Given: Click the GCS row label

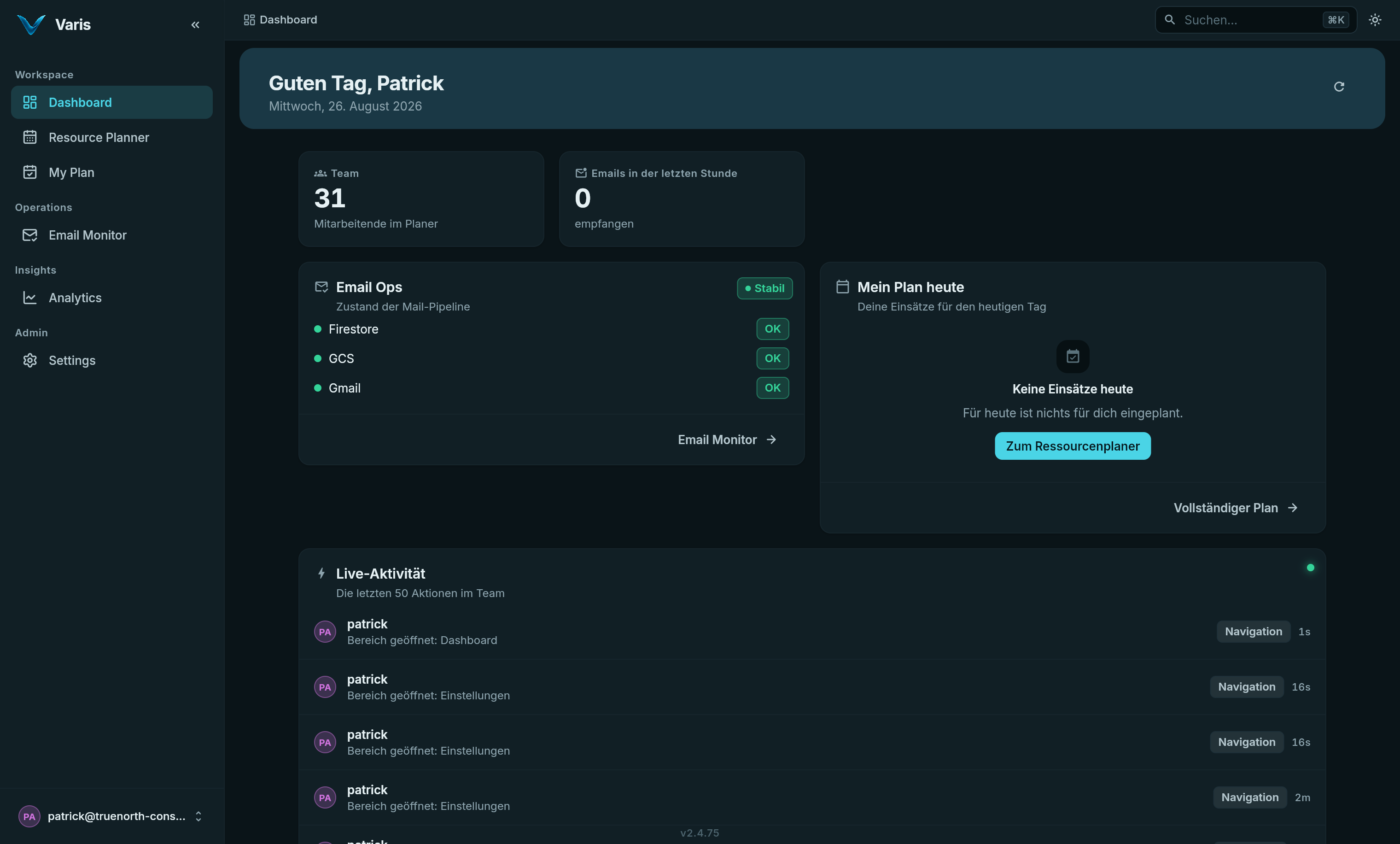Looking at the screenshot, I should click(341, 358).
